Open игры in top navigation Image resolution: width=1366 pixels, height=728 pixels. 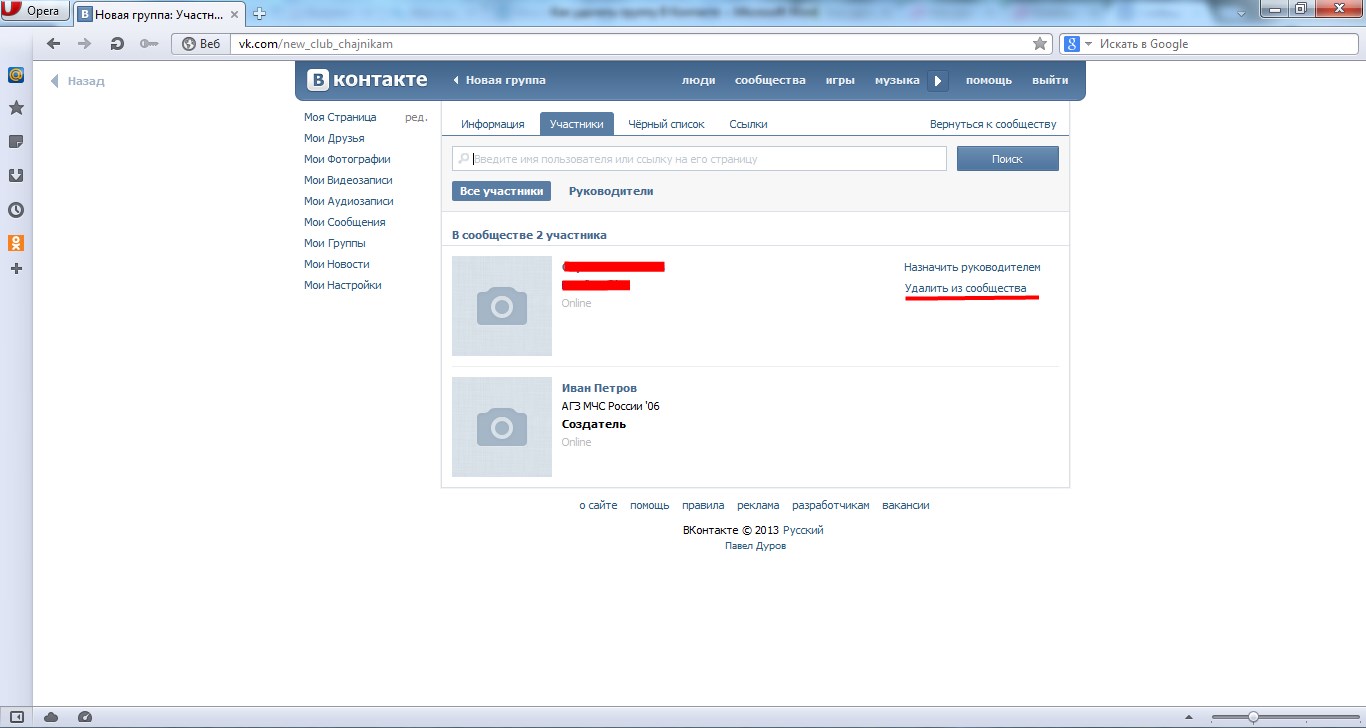[x=840, y=80]
